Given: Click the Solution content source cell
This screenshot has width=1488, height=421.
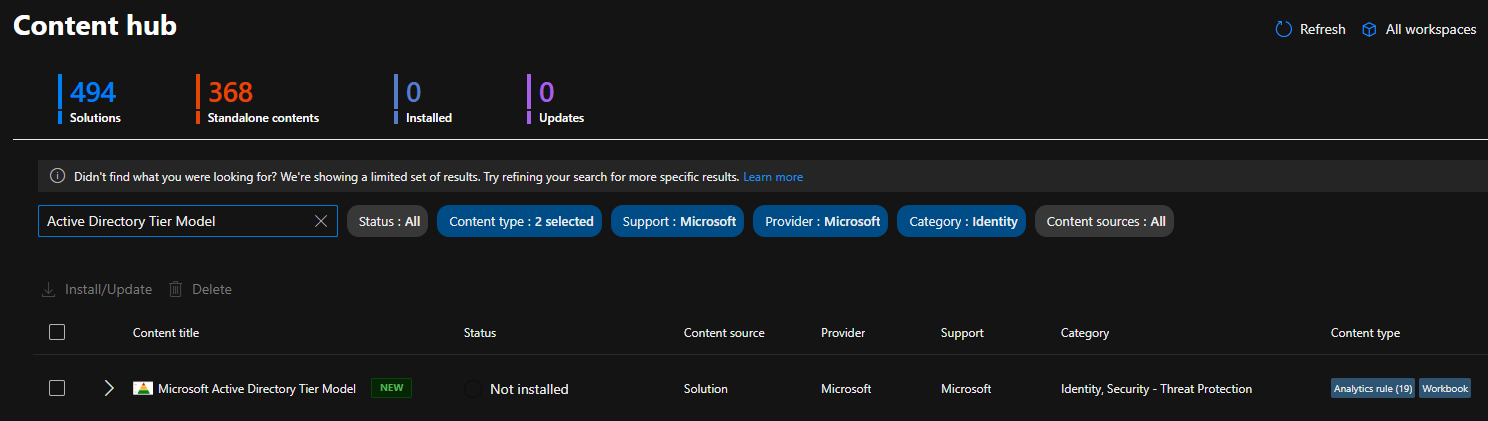Looking at the screenshot, I should coord(706,388).
